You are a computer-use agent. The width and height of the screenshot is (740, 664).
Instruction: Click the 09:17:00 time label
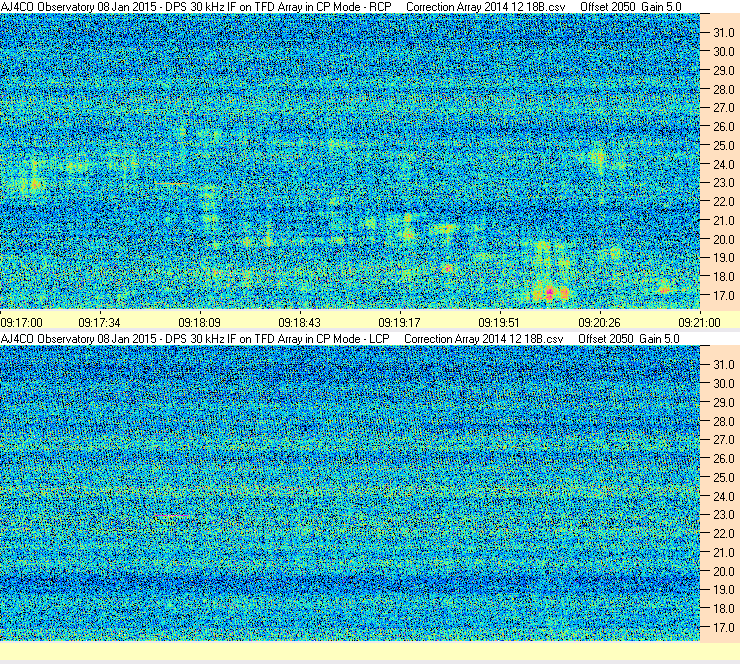pyautogui.click(x=22, y=323)
